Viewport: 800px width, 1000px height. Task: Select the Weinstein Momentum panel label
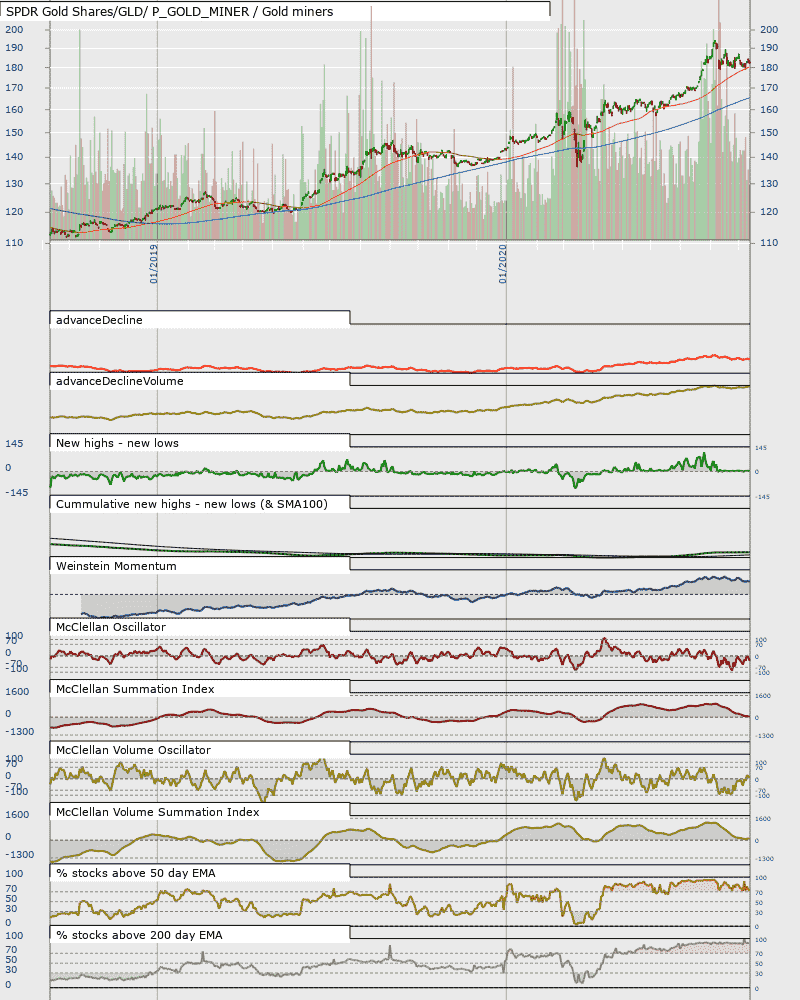tap(116, 566)
